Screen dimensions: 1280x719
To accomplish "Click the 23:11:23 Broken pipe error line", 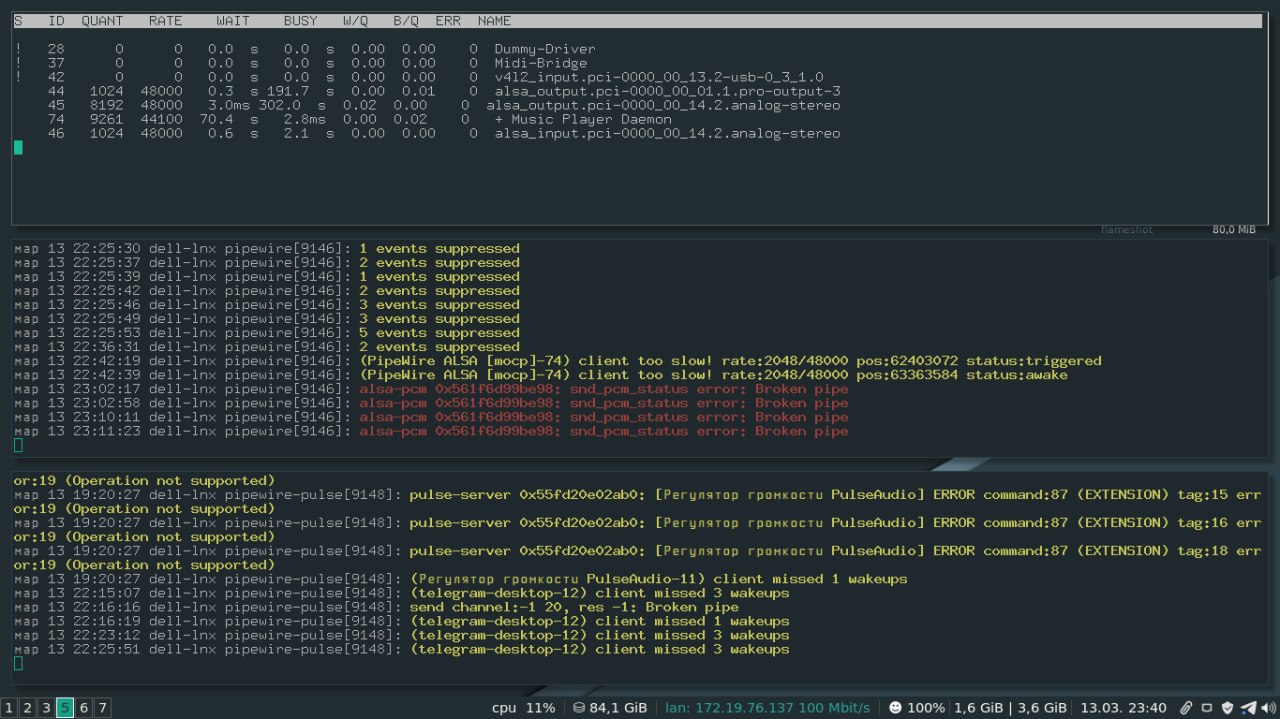I will (431, 431).
